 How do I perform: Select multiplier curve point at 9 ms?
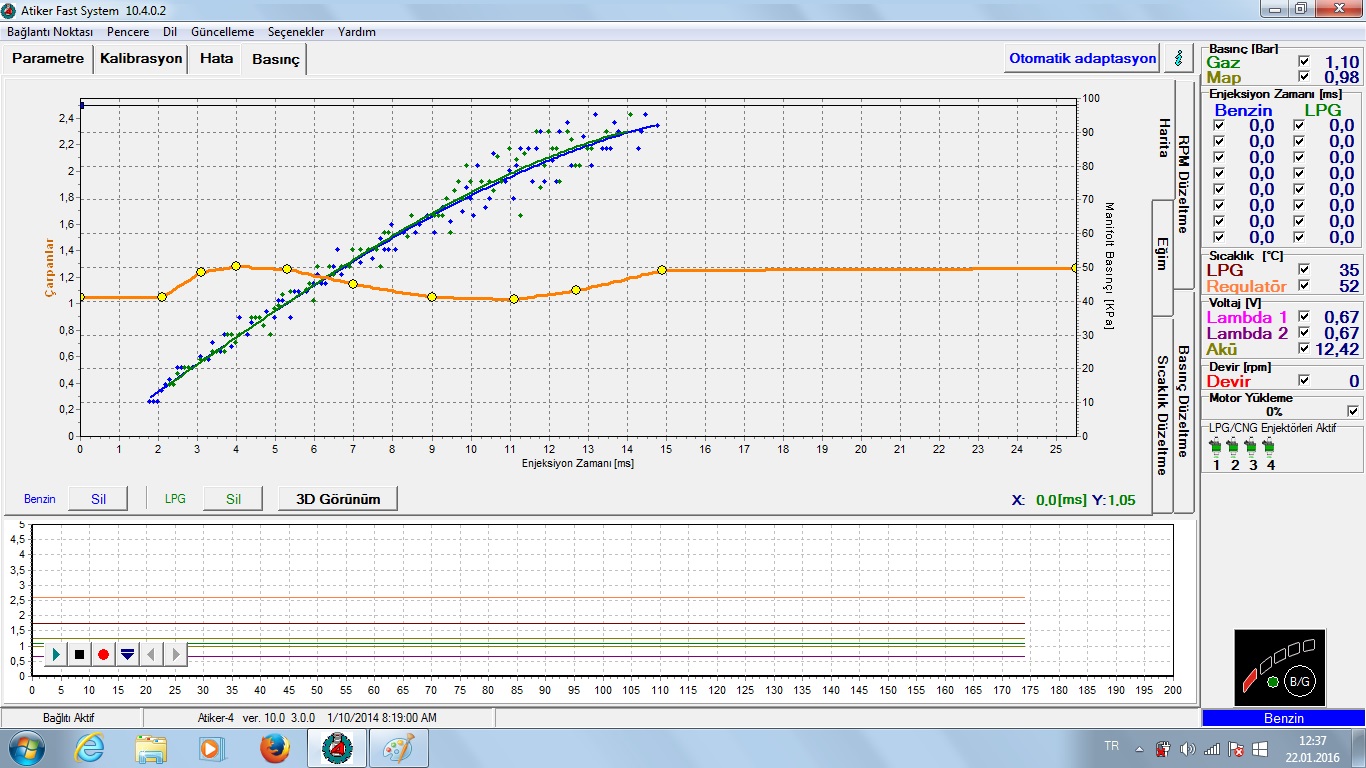click(x=432, y=297)
